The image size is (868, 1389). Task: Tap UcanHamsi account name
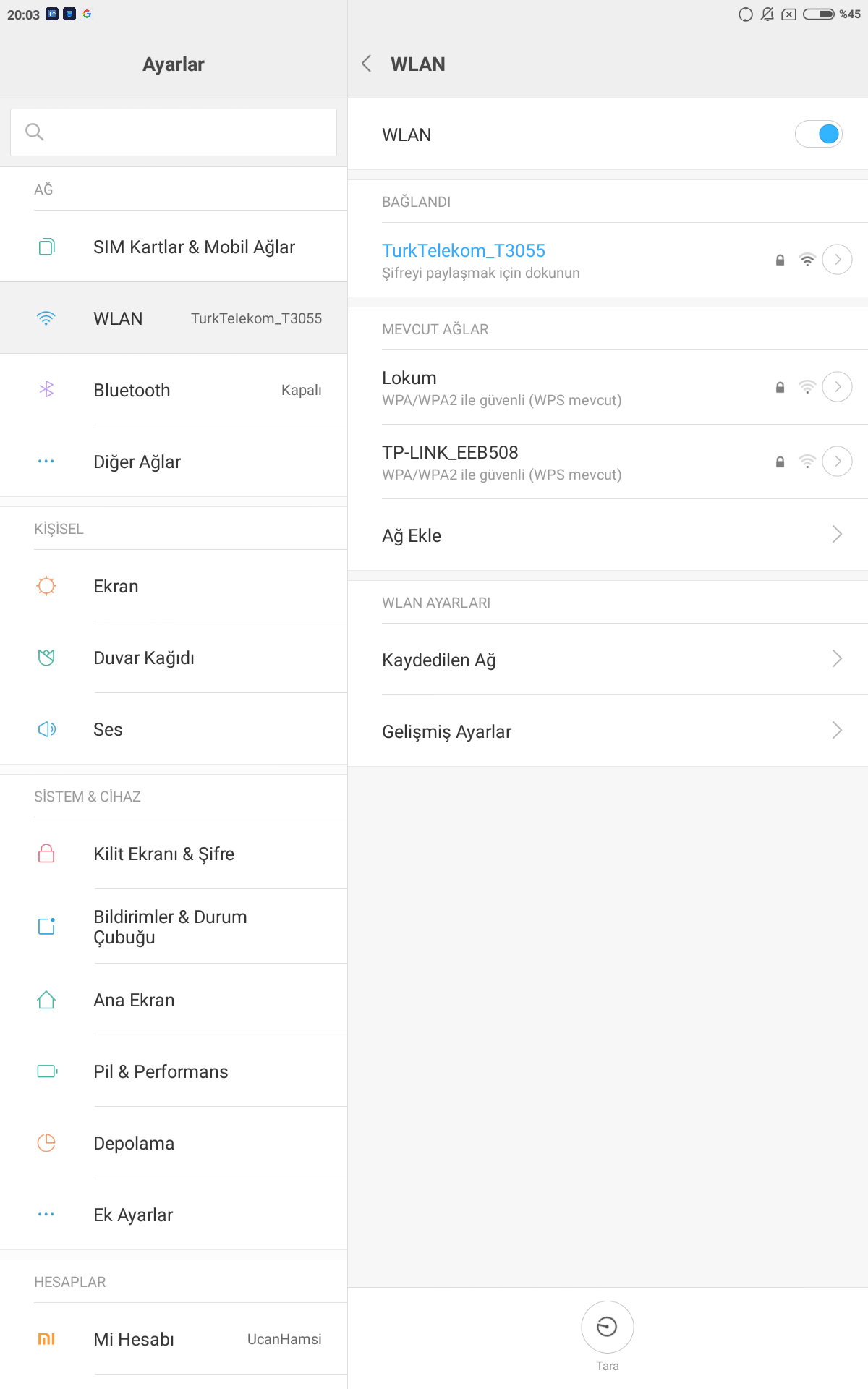click(284, 1339)
